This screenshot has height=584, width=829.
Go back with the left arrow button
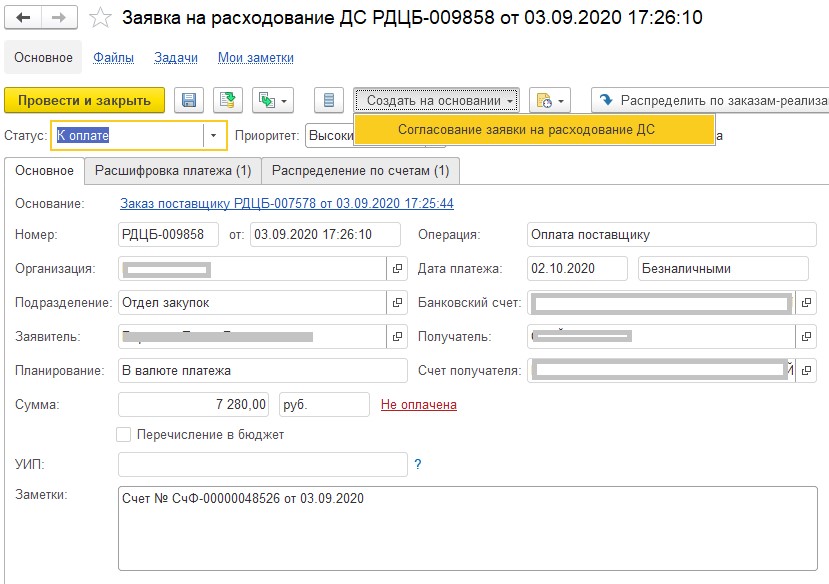pos(23,17)
